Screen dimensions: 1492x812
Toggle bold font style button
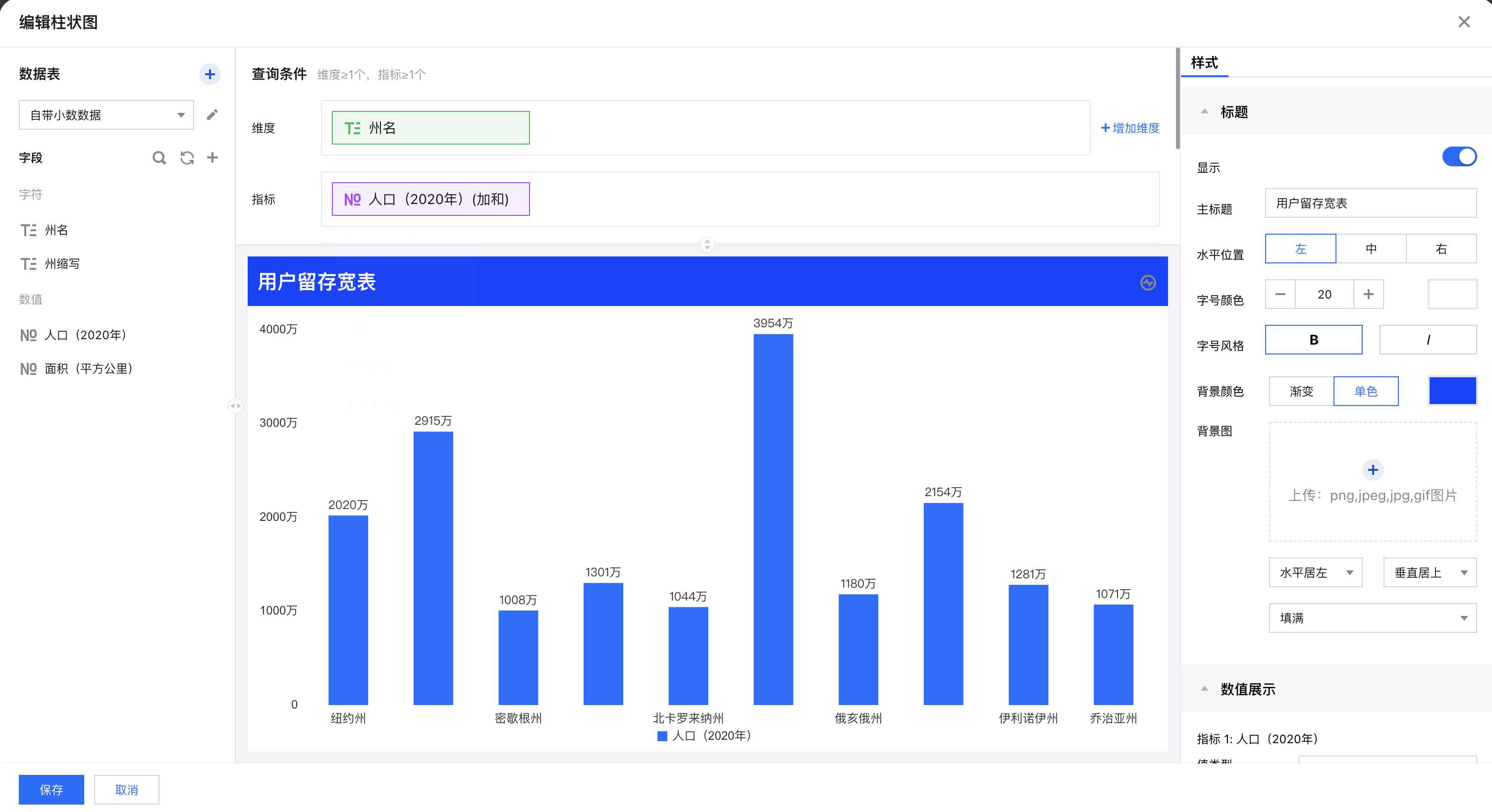point(1313,340)
